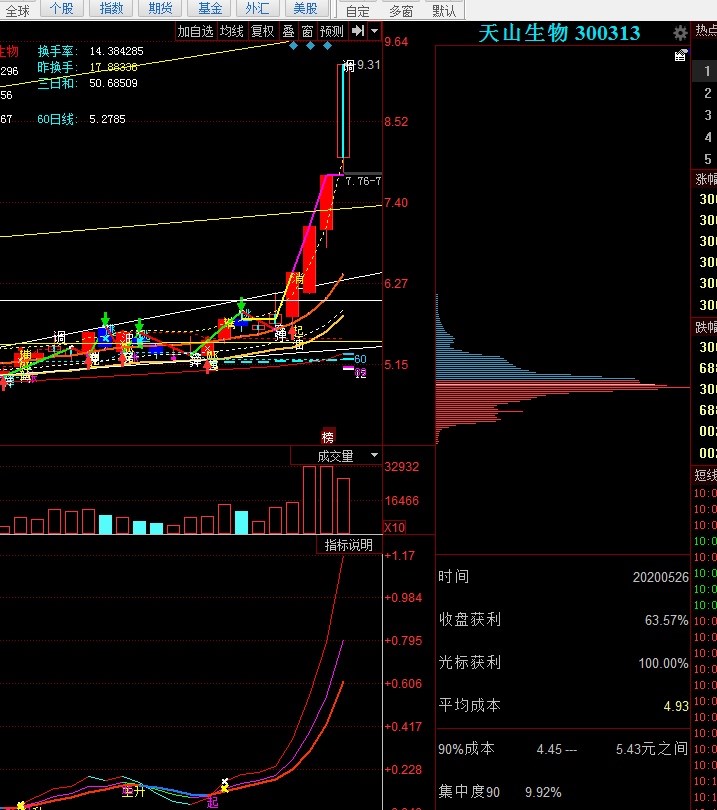Click the X10 volume scale marker

pyautogui.click(x=395, y=527)
